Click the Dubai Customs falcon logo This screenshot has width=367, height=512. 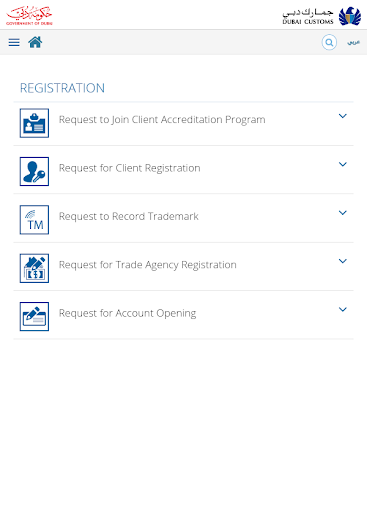tap(350, 16)
